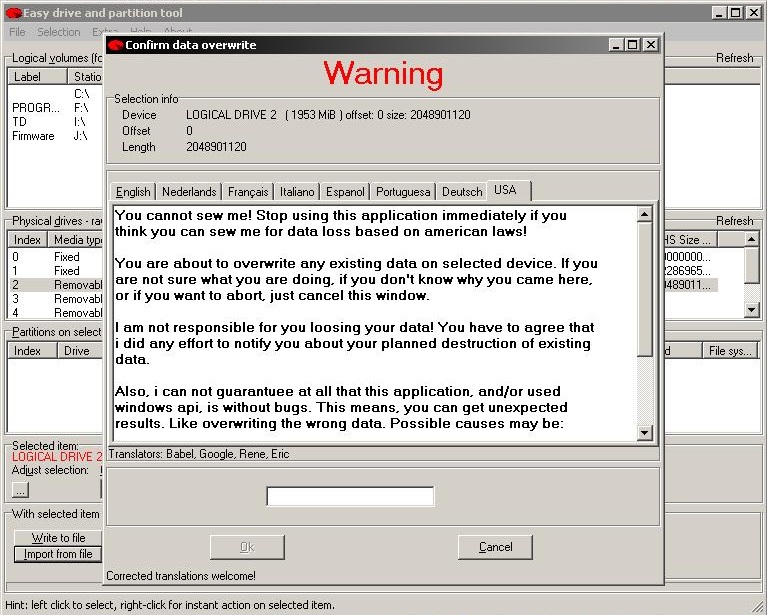Click the adjust selection ellipsis button

[20, 489]
